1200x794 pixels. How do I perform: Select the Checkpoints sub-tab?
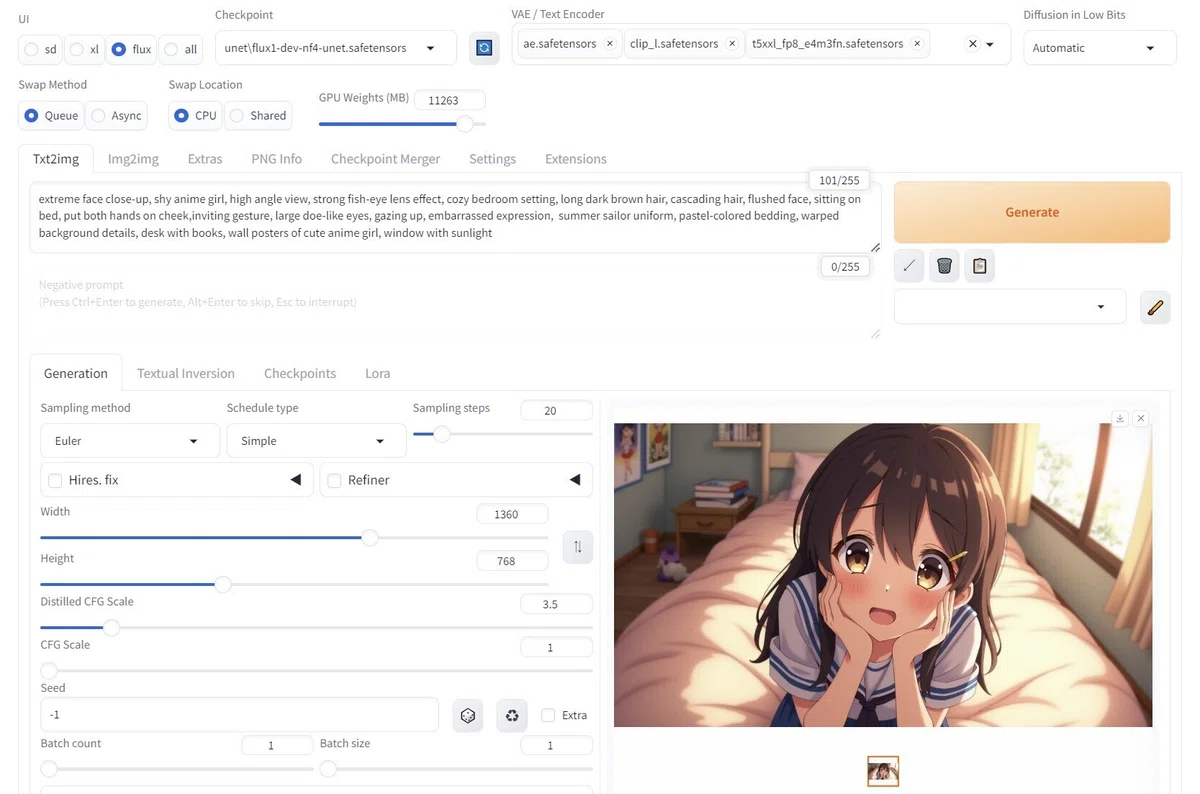(x=300, y=373)
